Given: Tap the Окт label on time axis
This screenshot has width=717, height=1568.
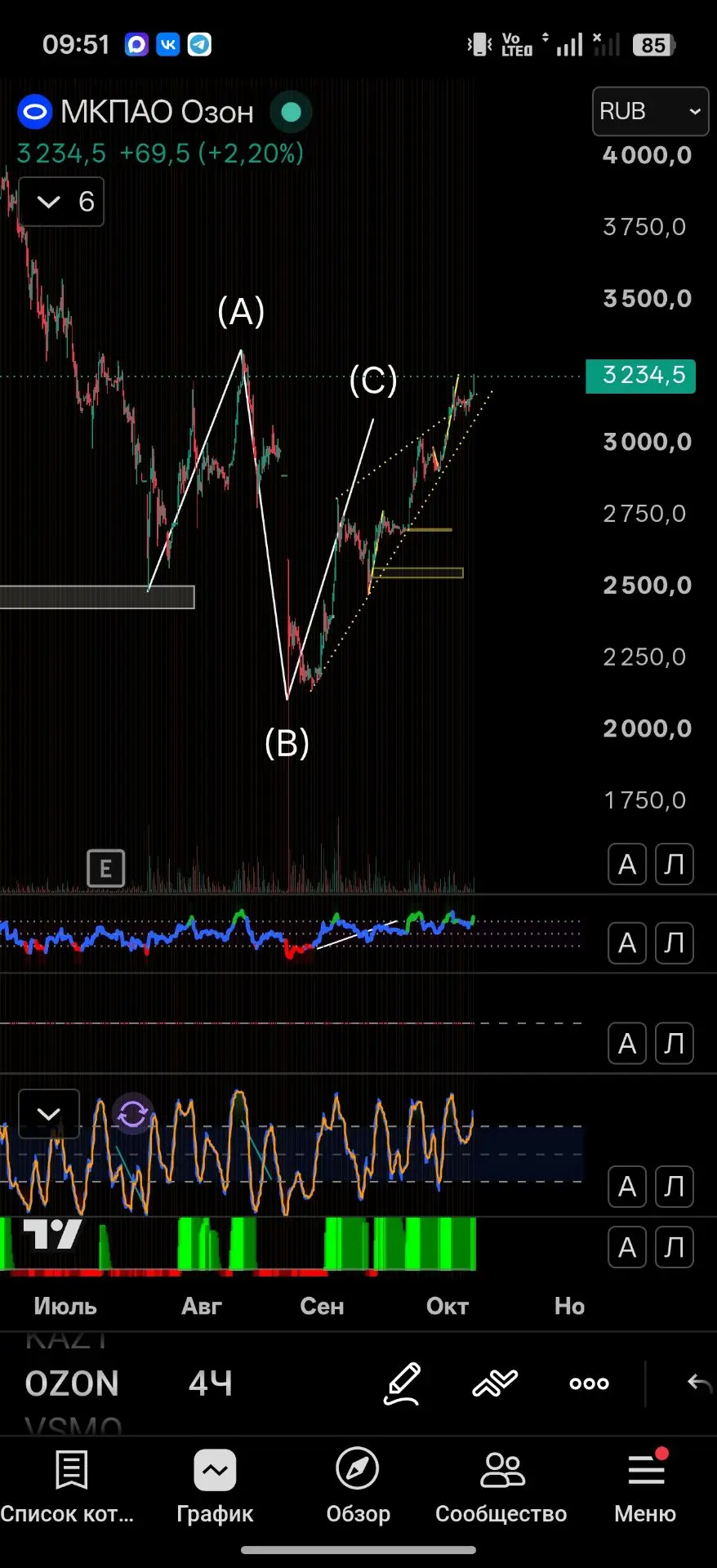Looking at the screenshot, I should 448,1307.
